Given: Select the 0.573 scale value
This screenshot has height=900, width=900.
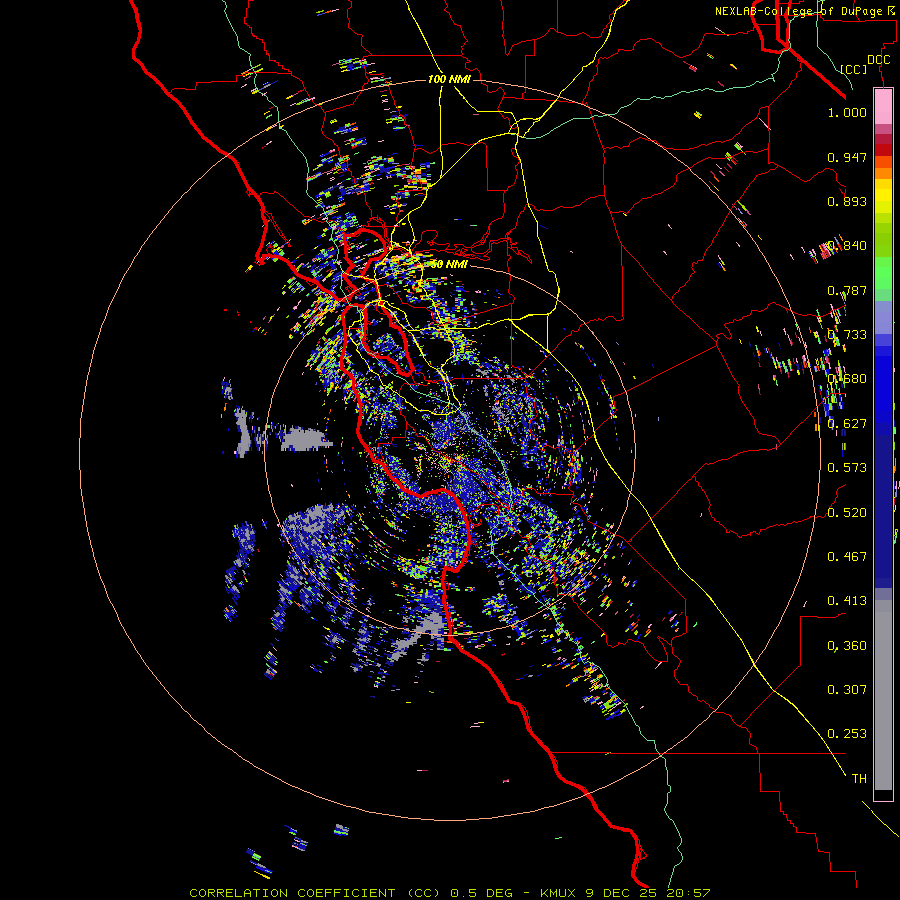Looking at the screenshot, I should [847, 468].
